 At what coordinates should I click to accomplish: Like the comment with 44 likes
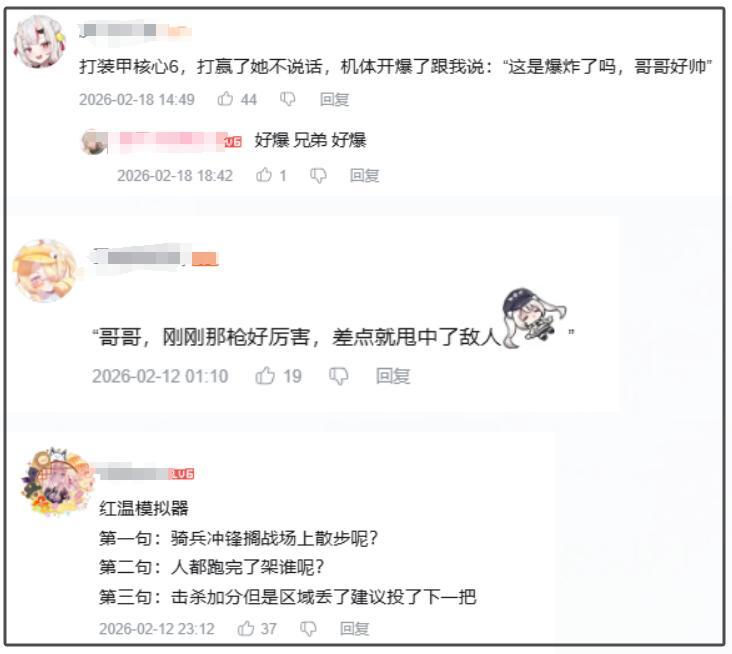click(225, 99)
